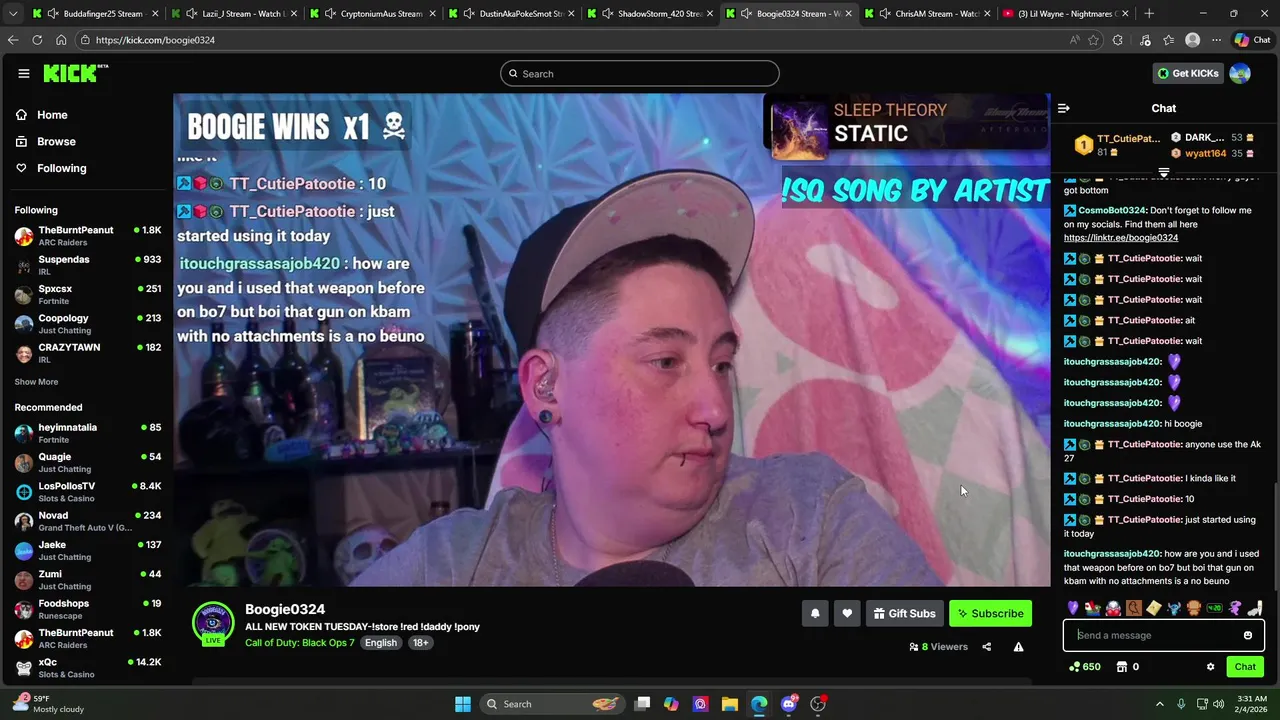The height and width of the screenshot is (720, 1280).
Task: Switch to CryptoniumAus Stream tab
Action: (372, 14)
